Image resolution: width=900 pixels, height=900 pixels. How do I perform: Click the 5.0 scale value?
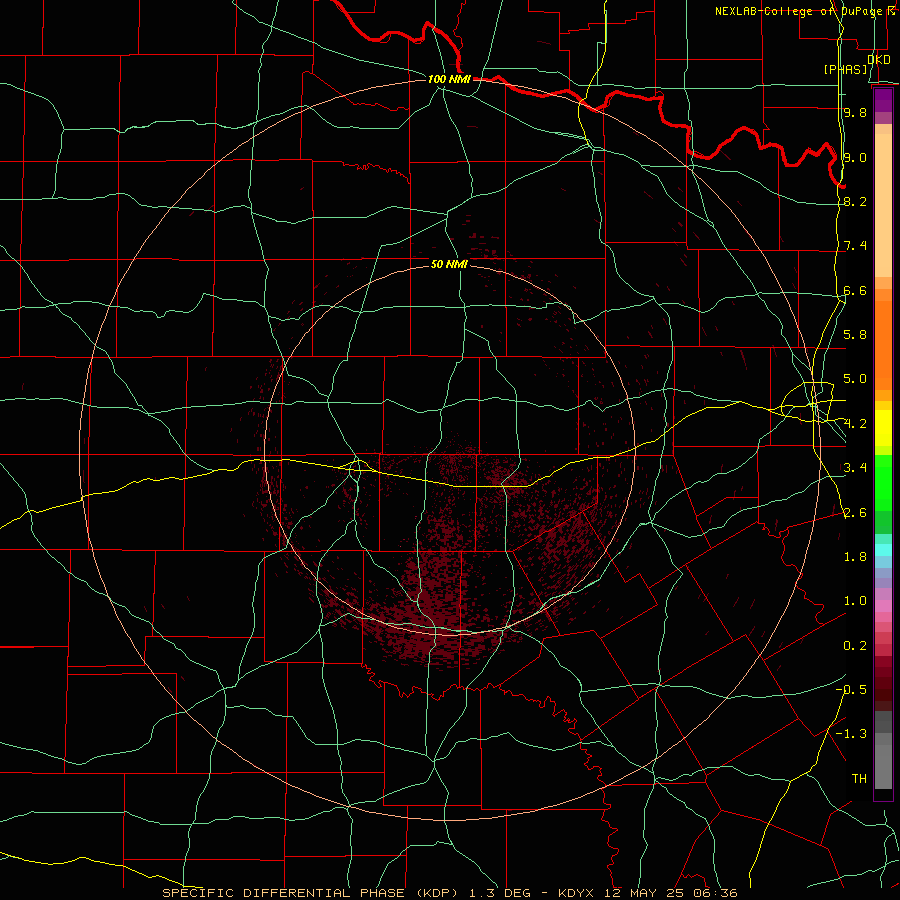point(855,379)
